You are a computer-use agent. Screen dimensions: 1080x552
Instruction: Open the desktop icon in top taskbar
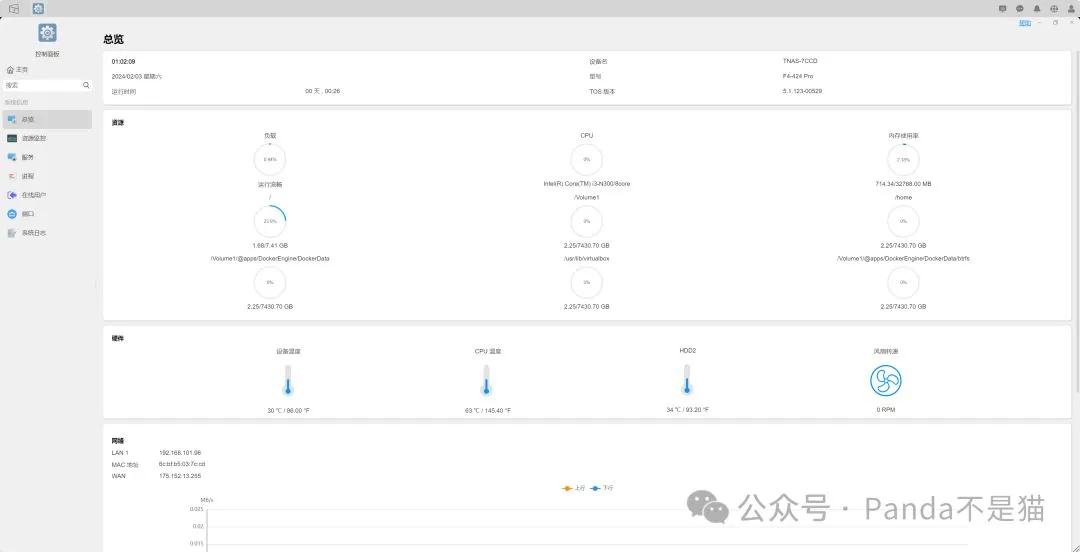(14, 8)
